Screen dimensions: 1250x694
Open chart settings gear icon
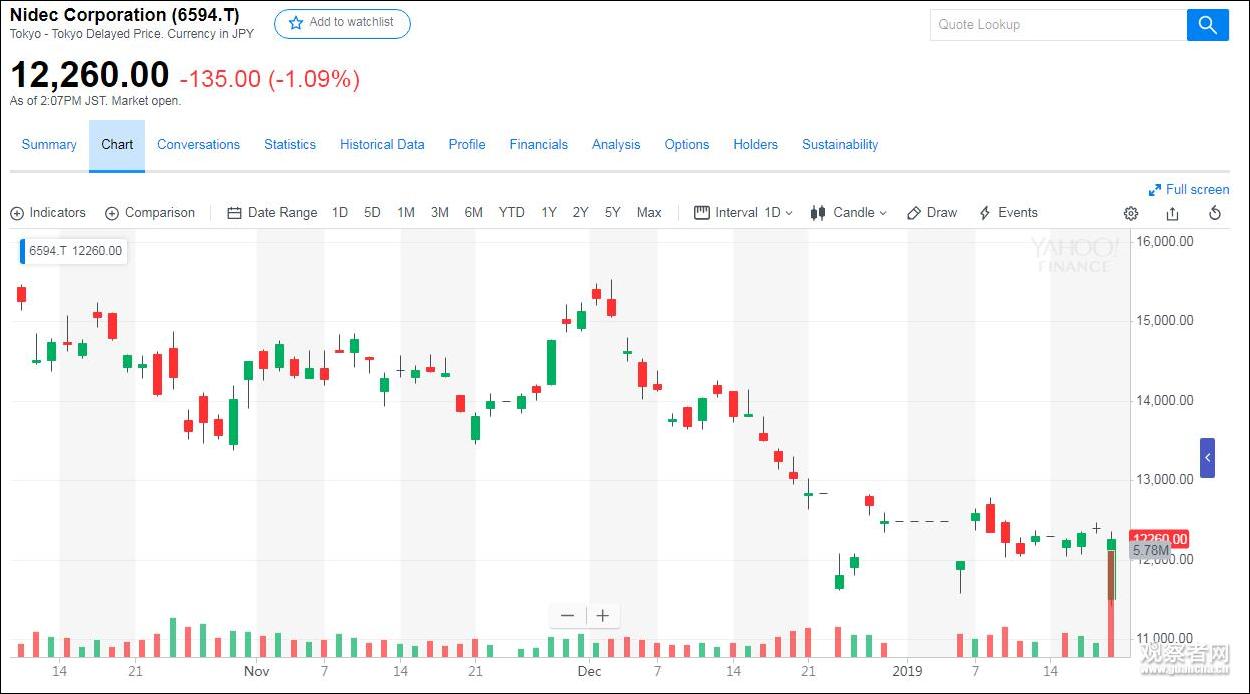tap(1131, 213)
